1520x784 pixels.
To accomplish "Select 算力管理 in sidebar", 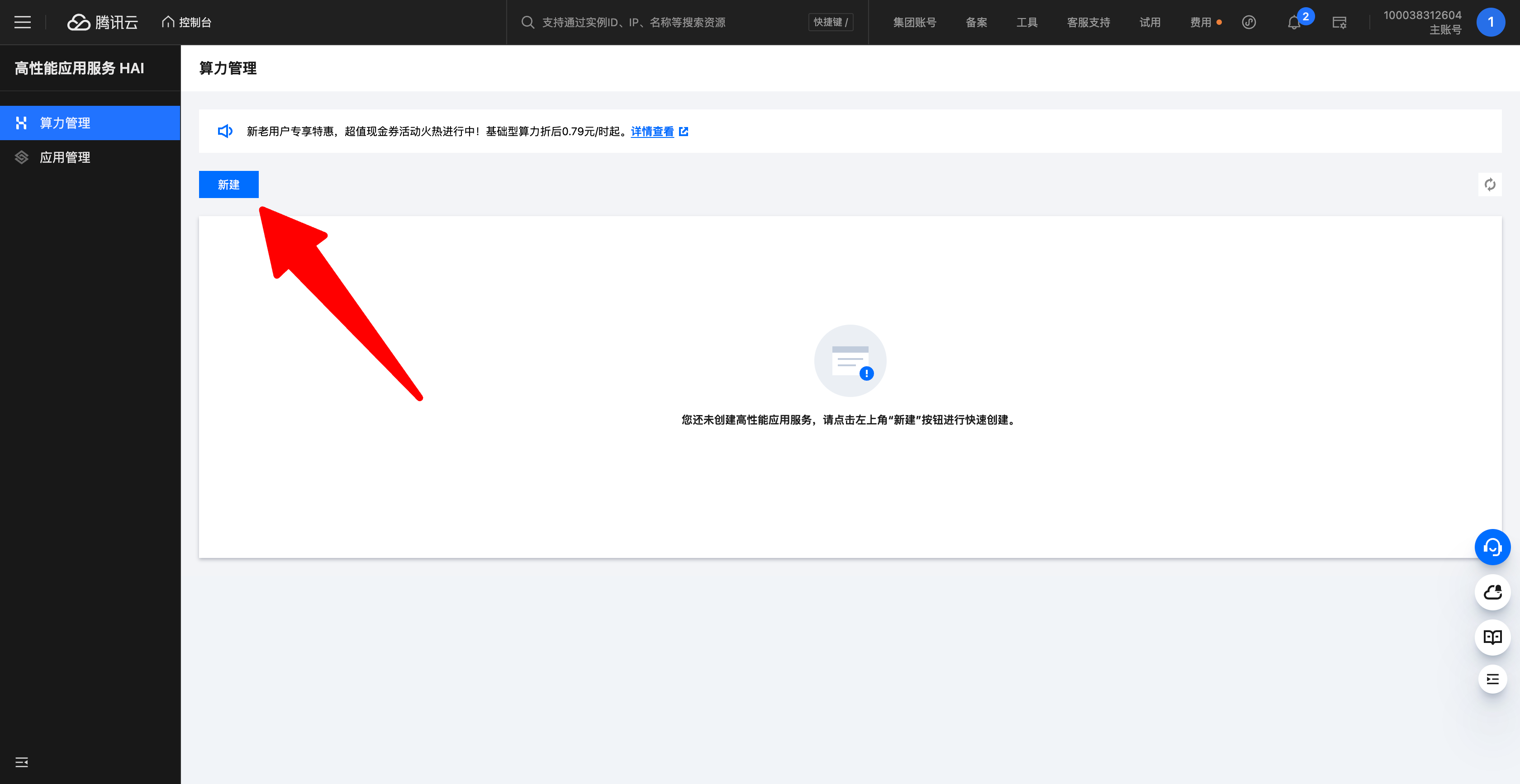I will tap(65, 123).
